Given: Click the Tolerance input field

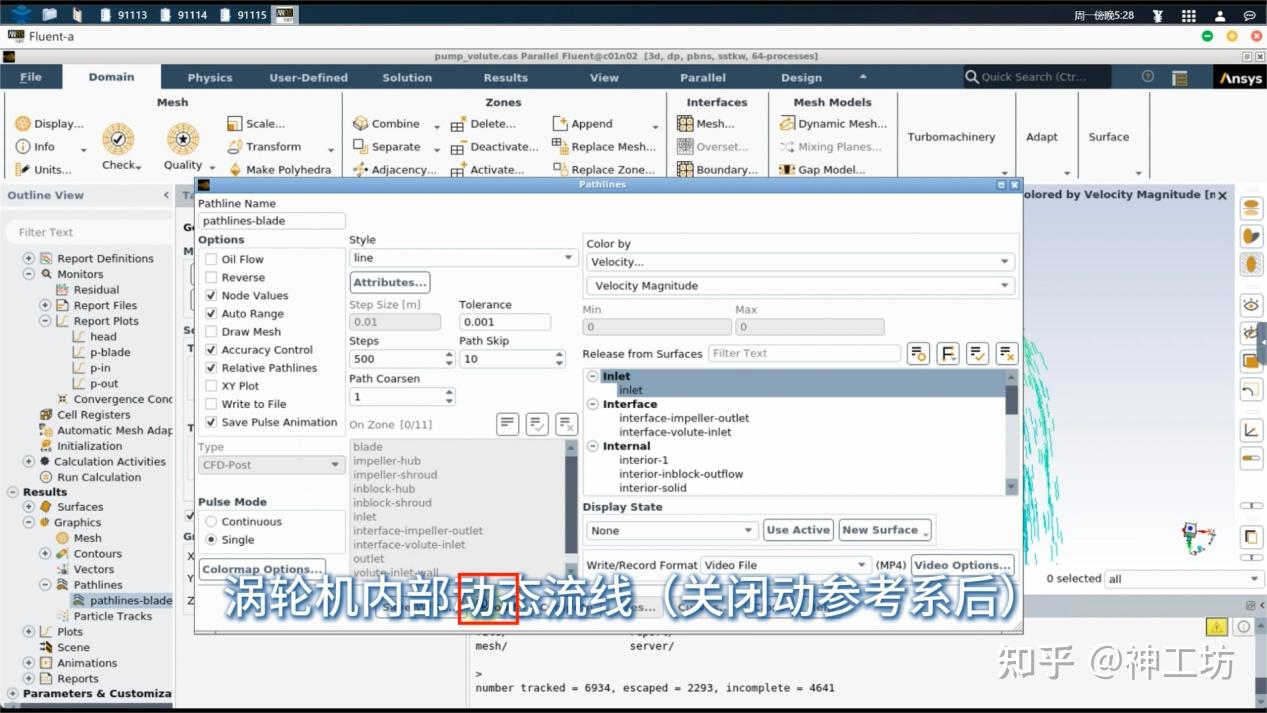Looking at the screenshot, I should pos(505,322).
